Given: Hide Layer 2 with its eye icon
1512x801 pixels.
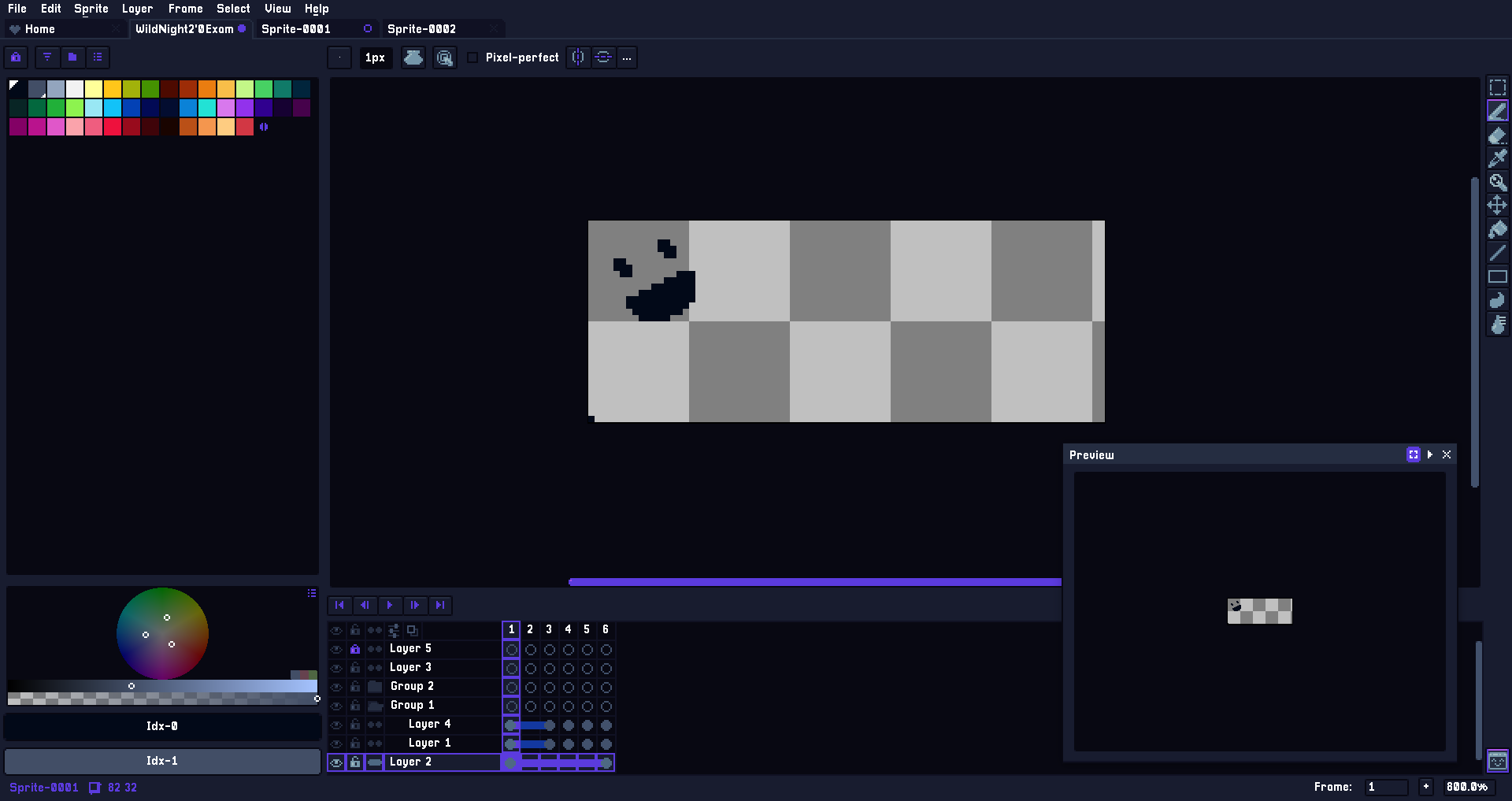Looking at the screenshot, I should coord(336,762).
